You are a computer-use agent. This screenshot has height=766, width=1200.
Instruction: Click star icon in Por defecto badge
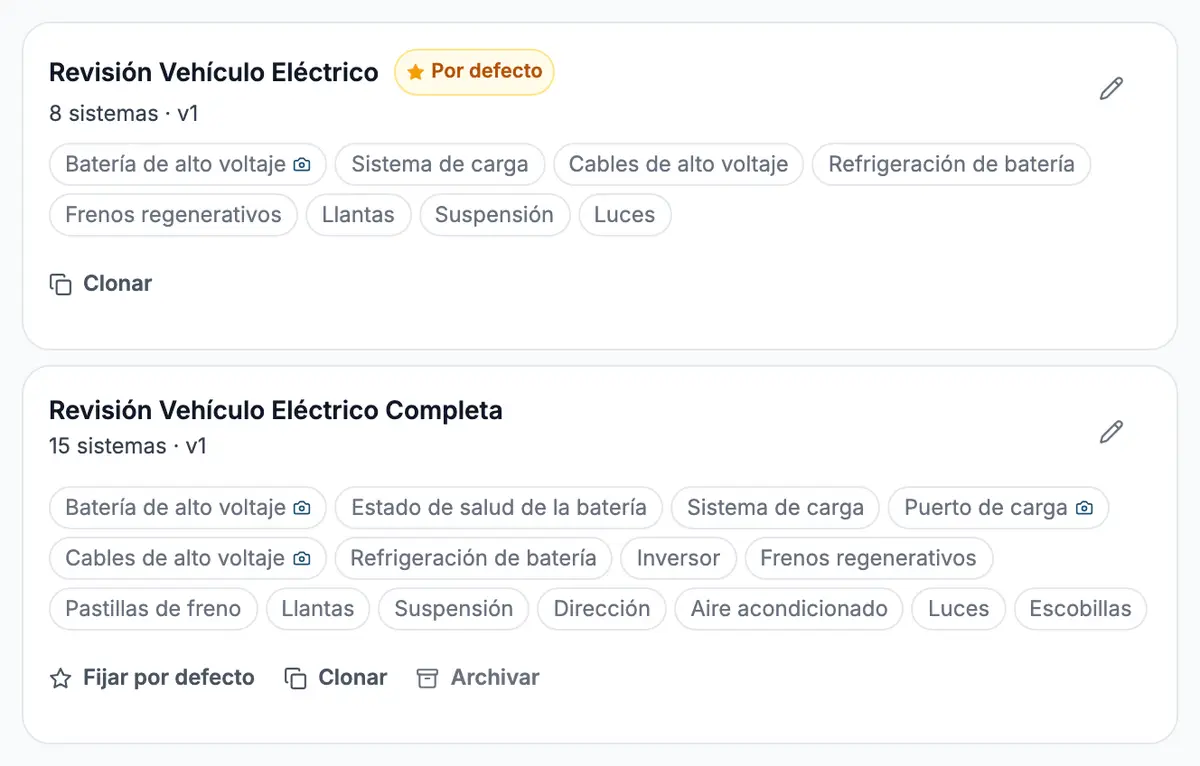click(416, 73)
